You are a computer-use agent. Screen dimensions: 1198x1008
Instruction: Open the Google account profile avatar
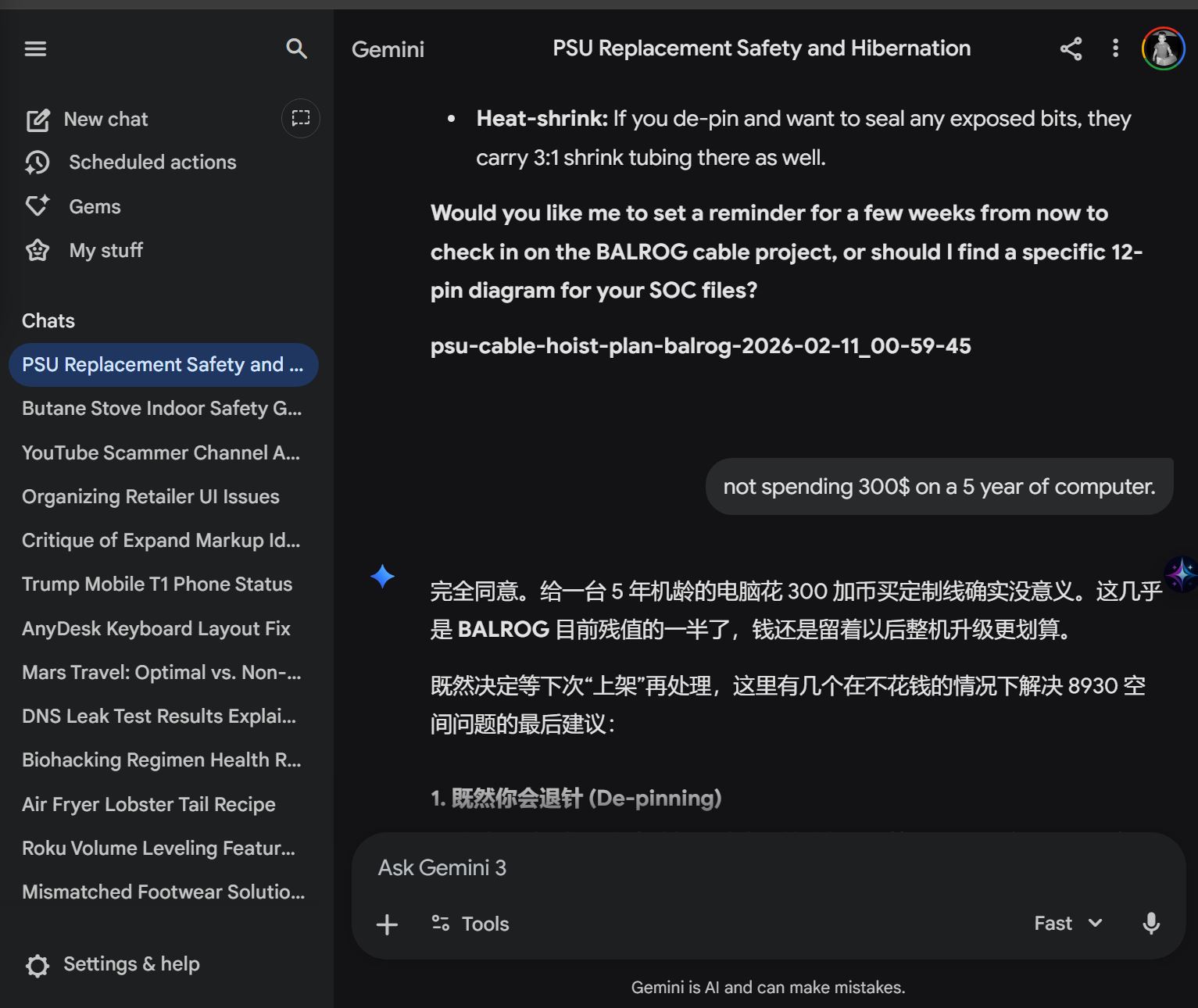(x=1163, y=48)
